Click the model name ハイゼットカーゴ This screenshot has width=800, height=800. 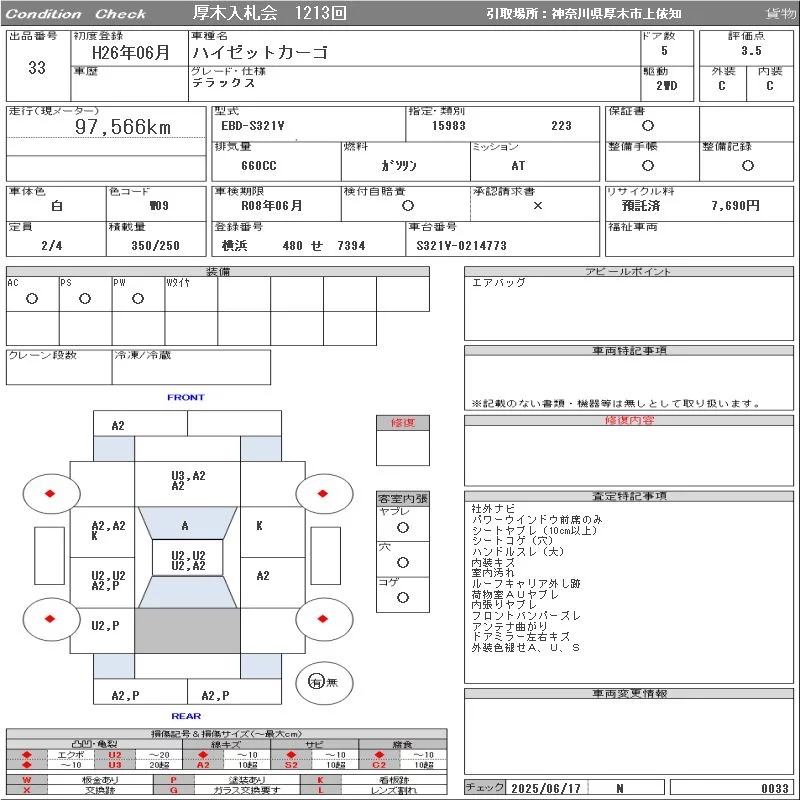pos(260,52)
